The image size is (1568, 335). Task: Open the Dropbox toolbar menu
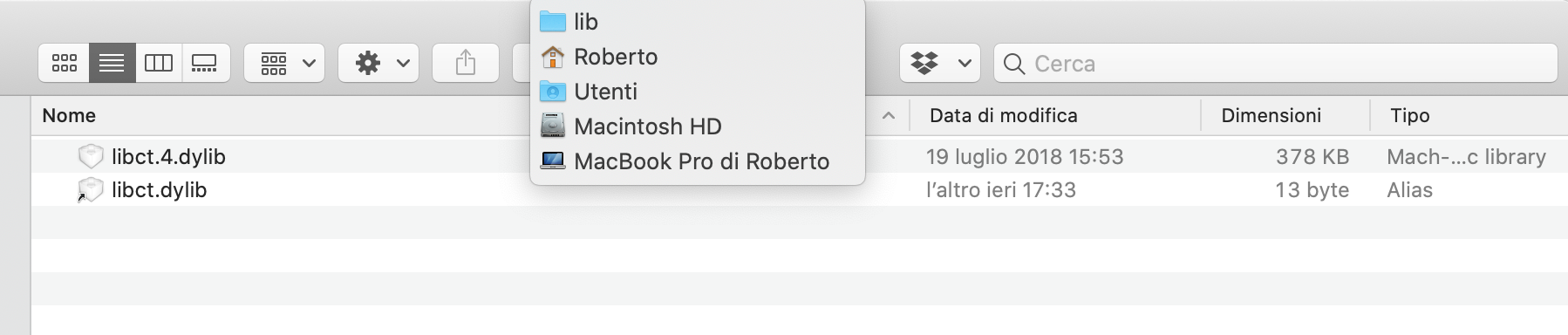click(940, 63)
